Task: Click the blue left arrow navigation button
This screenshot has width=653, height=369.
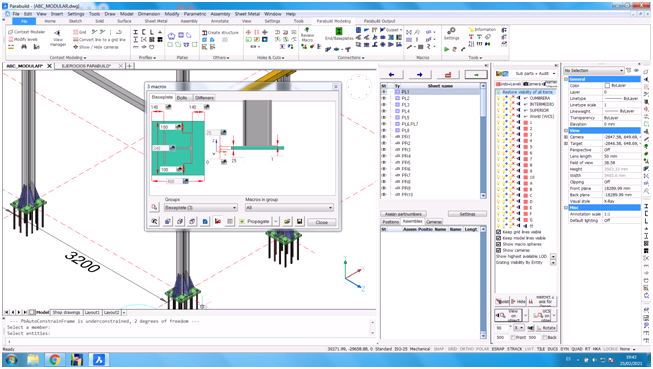Action: (391, 75)
